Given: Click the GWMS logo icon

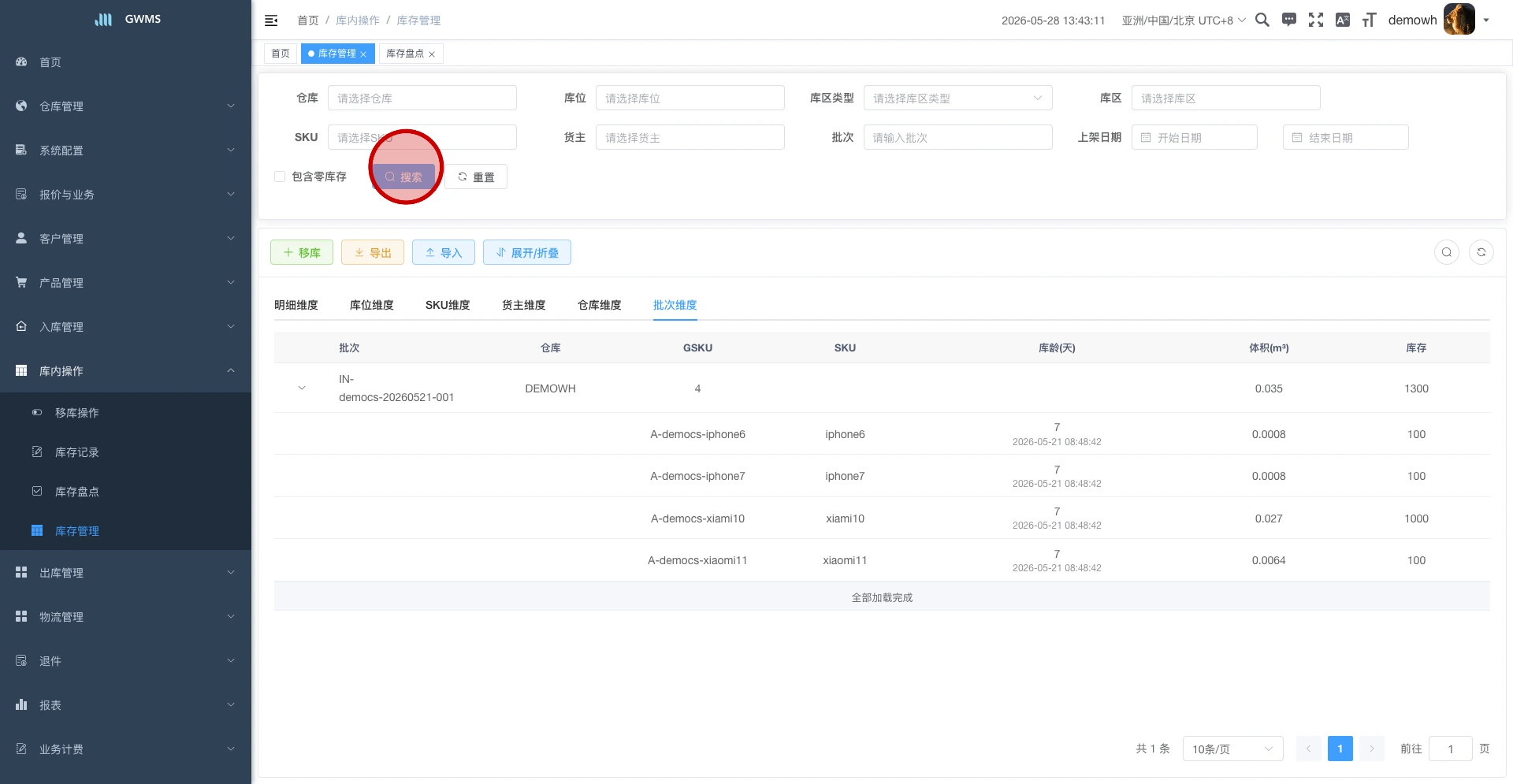Looking at the screenshot, I should (x=103, y=19).
